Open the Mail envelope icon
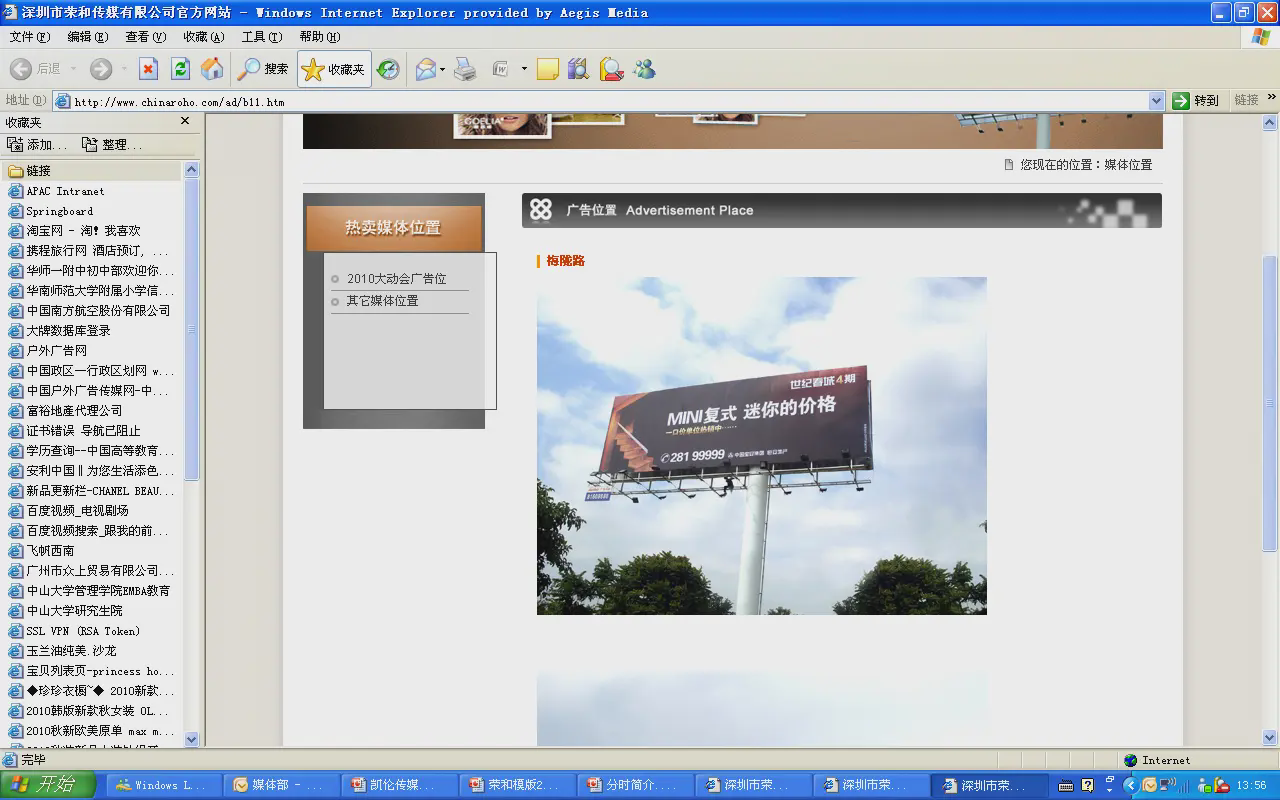This screenshot has height=800, width=1280. tap(425, 69)
